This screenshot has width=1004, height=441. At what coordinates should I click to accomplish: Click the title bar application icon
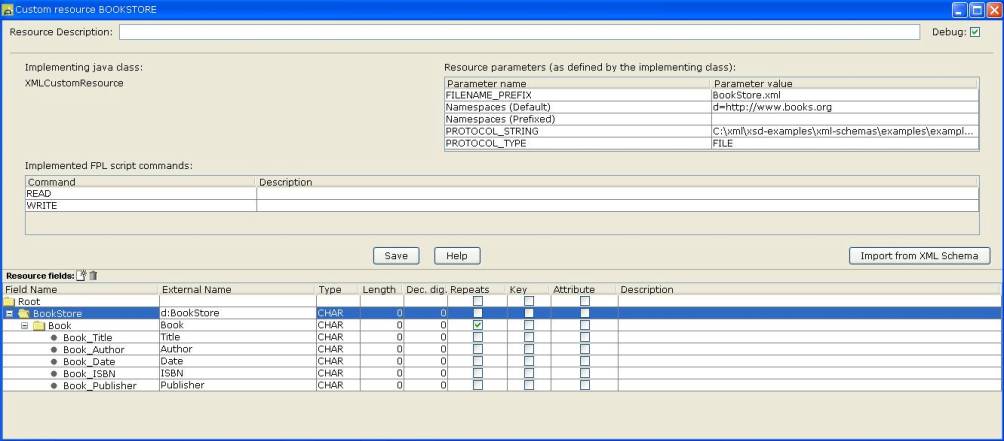(x=8, y=9)
